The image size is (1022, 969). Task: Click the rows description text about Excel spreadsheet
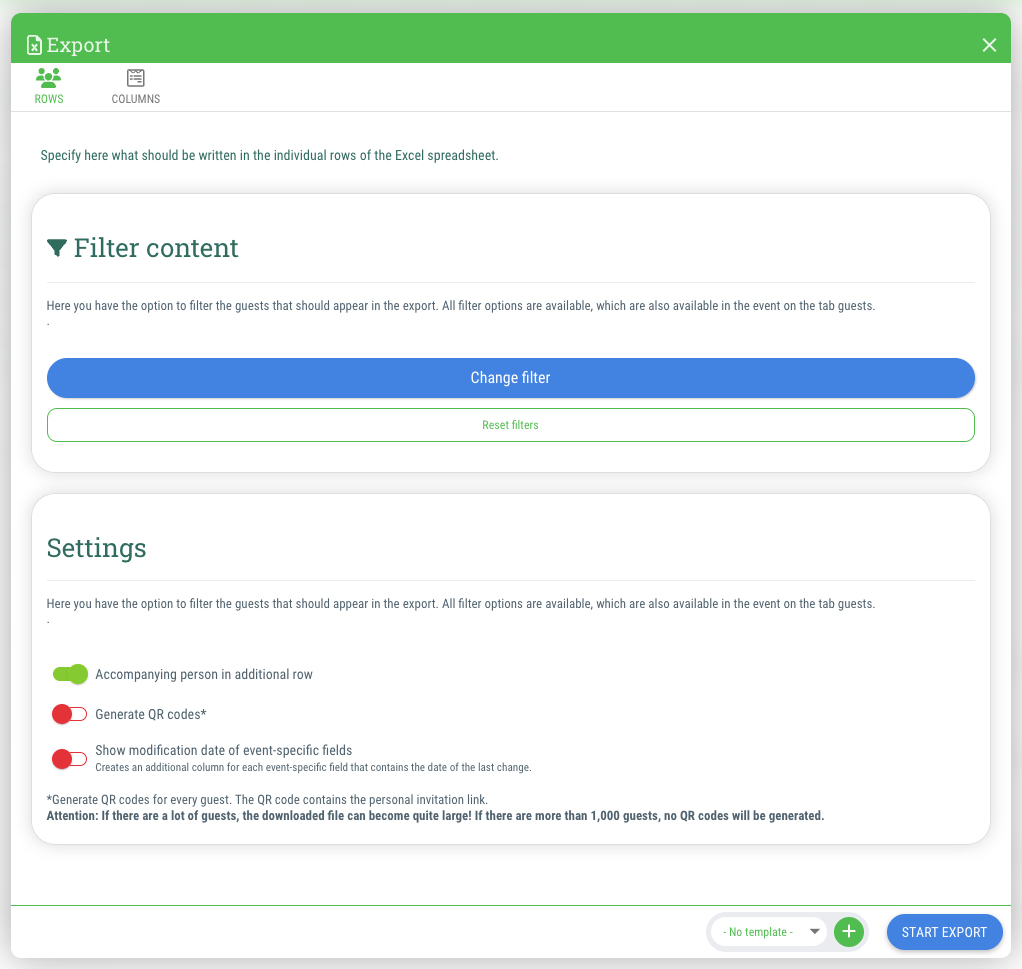click(x=269, y=155)
